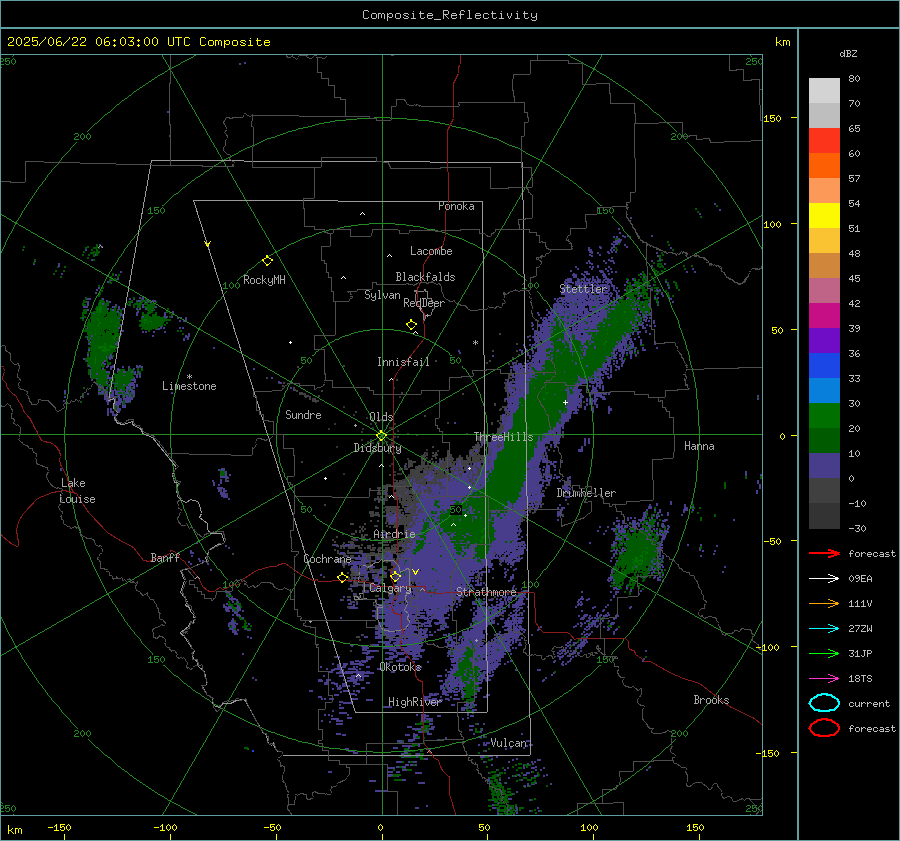Click the Sundre label
This screenshot has height=841, width=900.
coord(303,414)
